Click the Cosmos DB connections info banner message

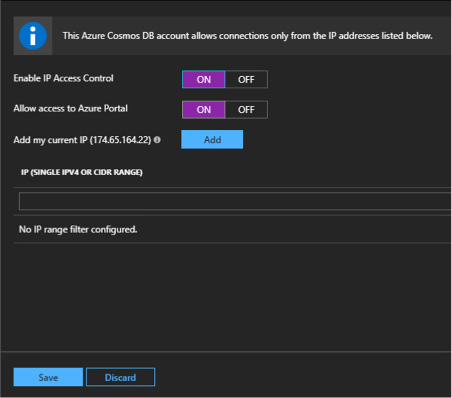coord(248,36)
